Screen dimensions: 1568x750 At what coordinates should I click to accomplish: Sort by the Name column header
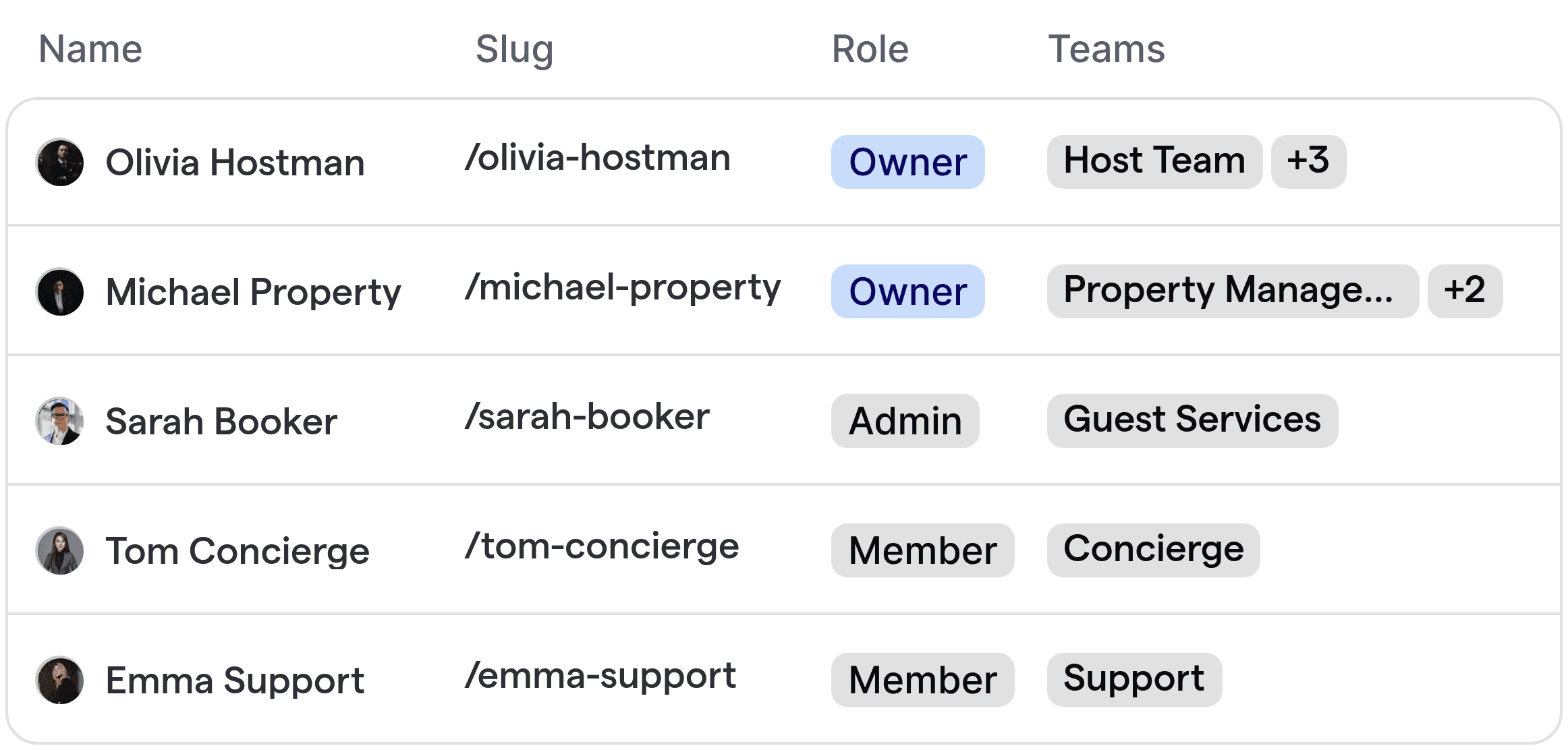click(x=90, y=49)
